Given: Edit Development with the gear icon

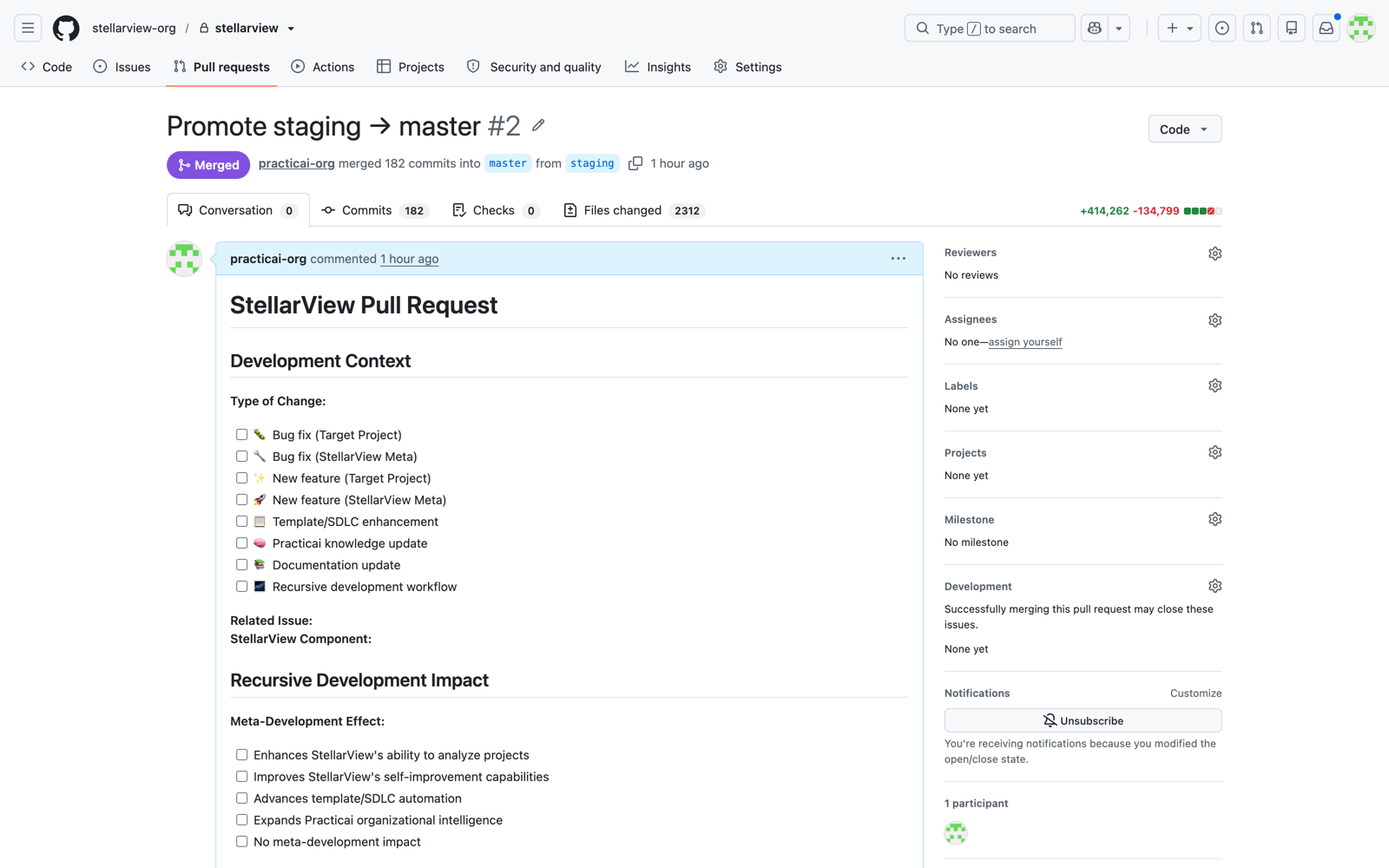Looking at the screenshot, I should (1215, 586).
